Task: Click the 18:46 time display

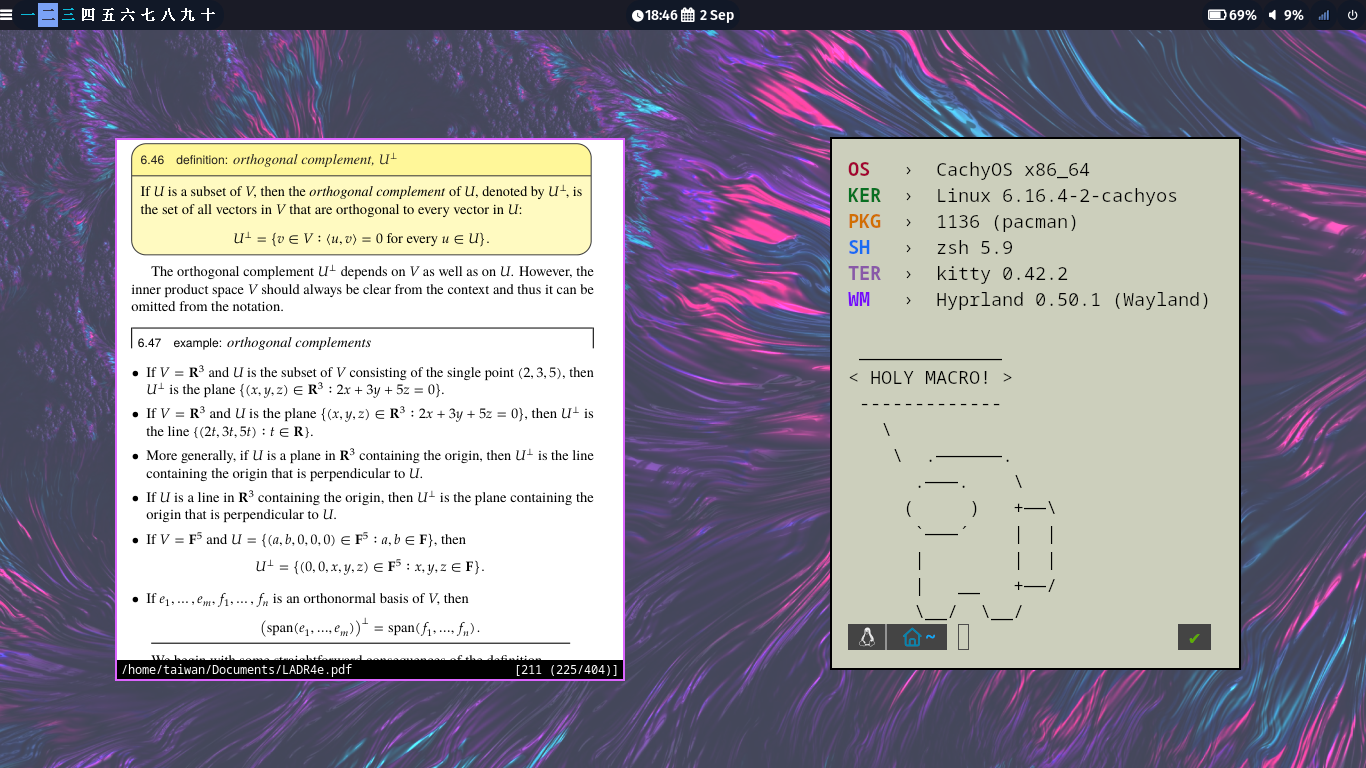Action: [x=661, y=15]
